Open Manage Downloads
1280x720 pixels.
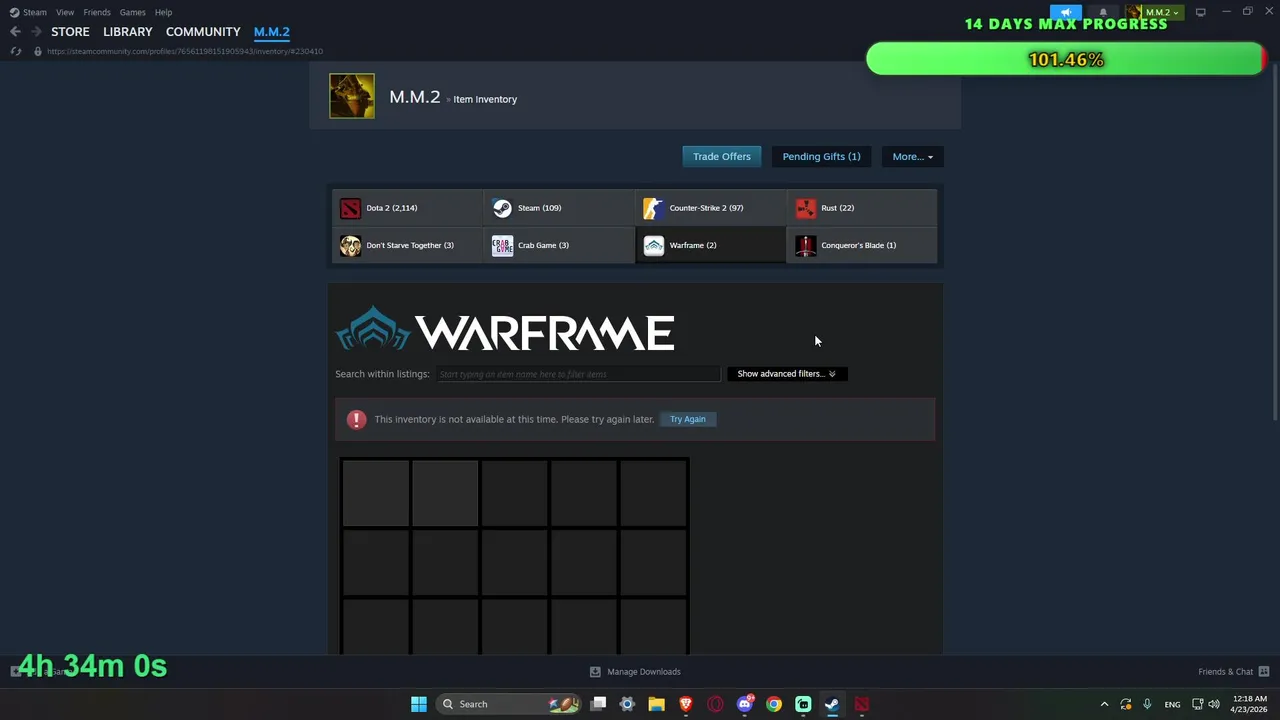[x=635, y=672]
